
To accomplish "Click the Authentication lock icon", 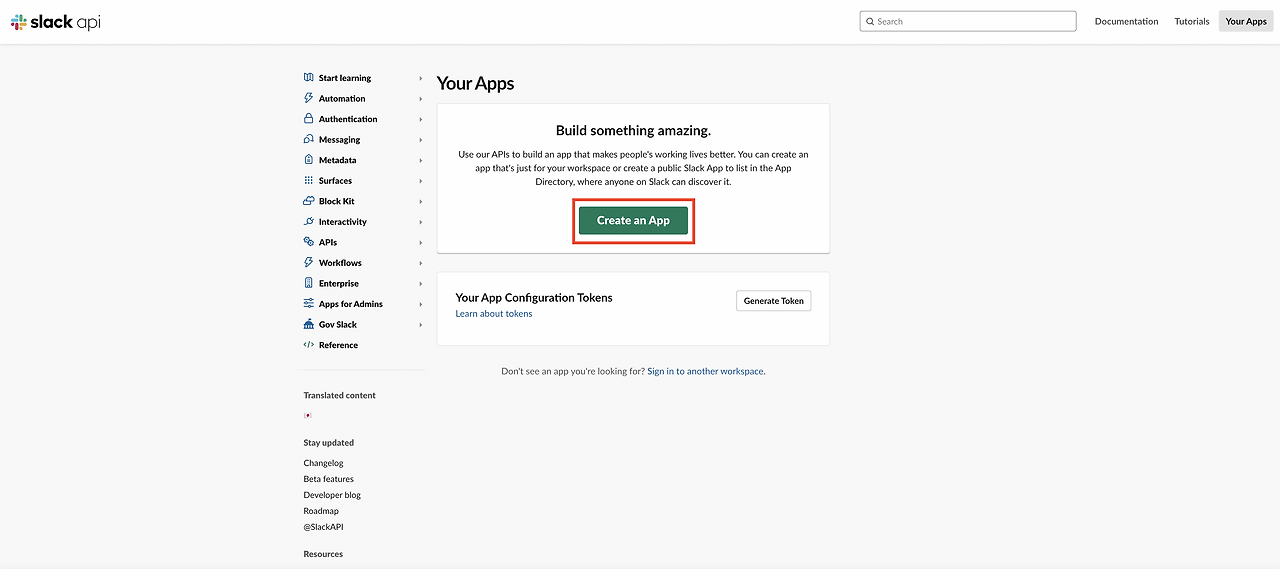I will [x=309, y=119].
